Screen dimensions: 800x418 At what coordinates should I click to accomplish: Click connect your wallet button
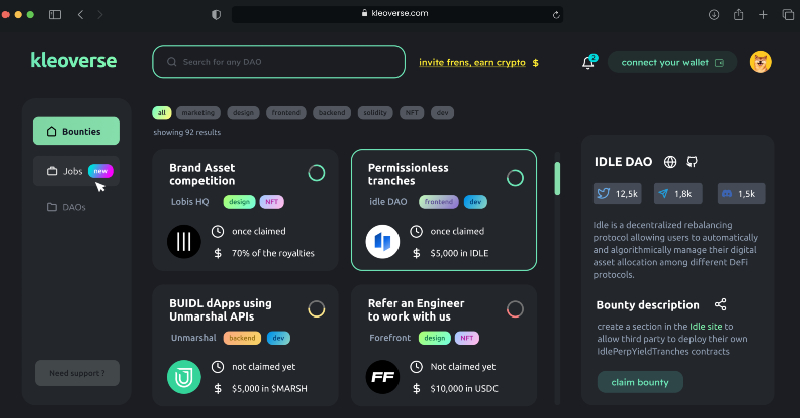click(x=672, y=62)
